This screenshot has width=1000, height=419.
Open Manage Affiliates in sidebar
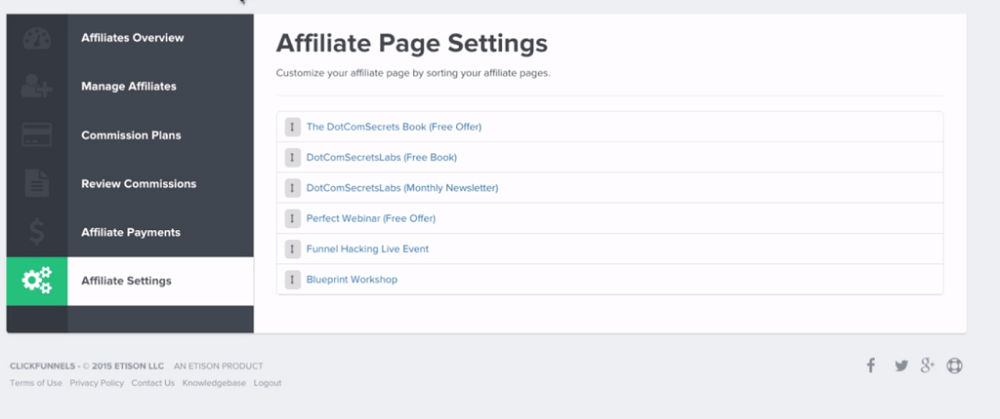129,86
